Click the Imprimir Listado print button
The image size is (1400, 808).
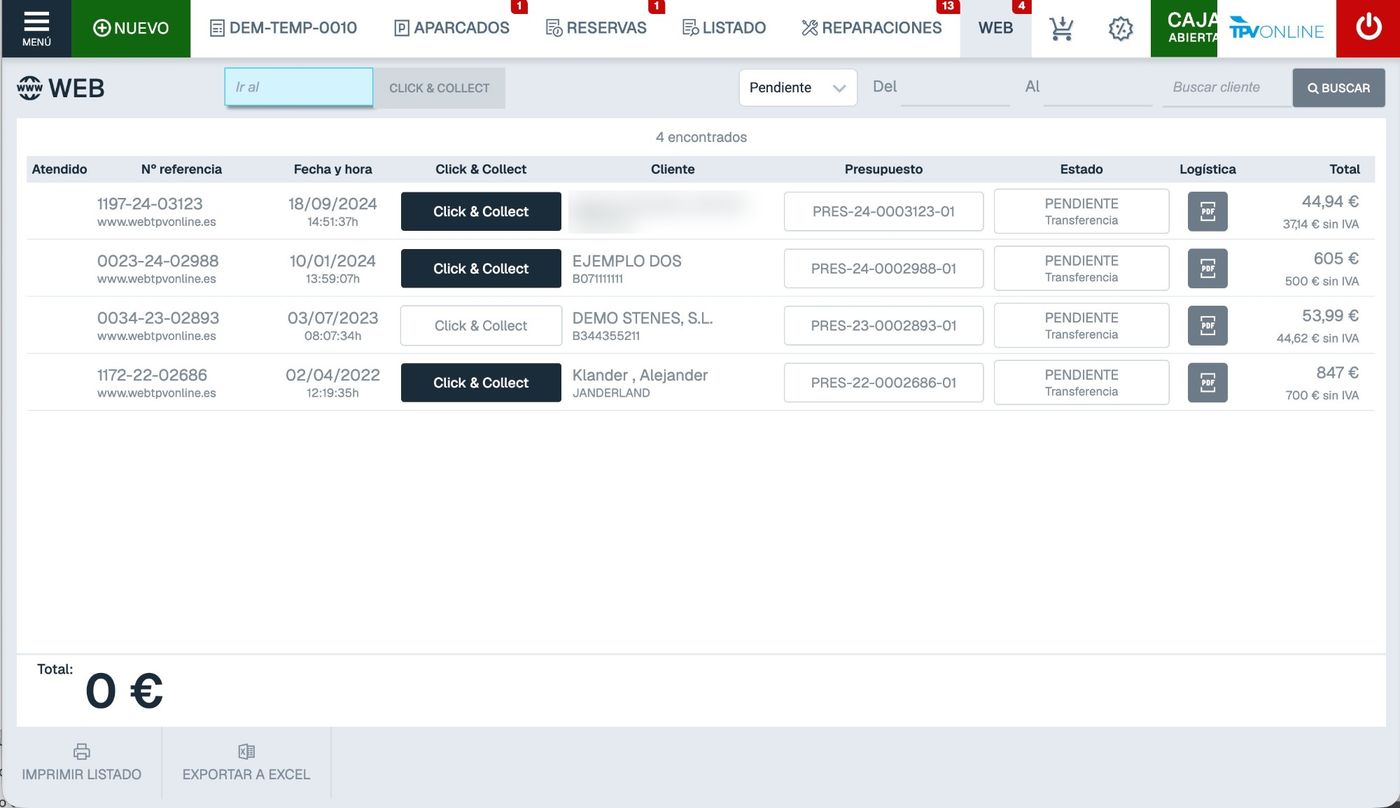coord(81,762)
